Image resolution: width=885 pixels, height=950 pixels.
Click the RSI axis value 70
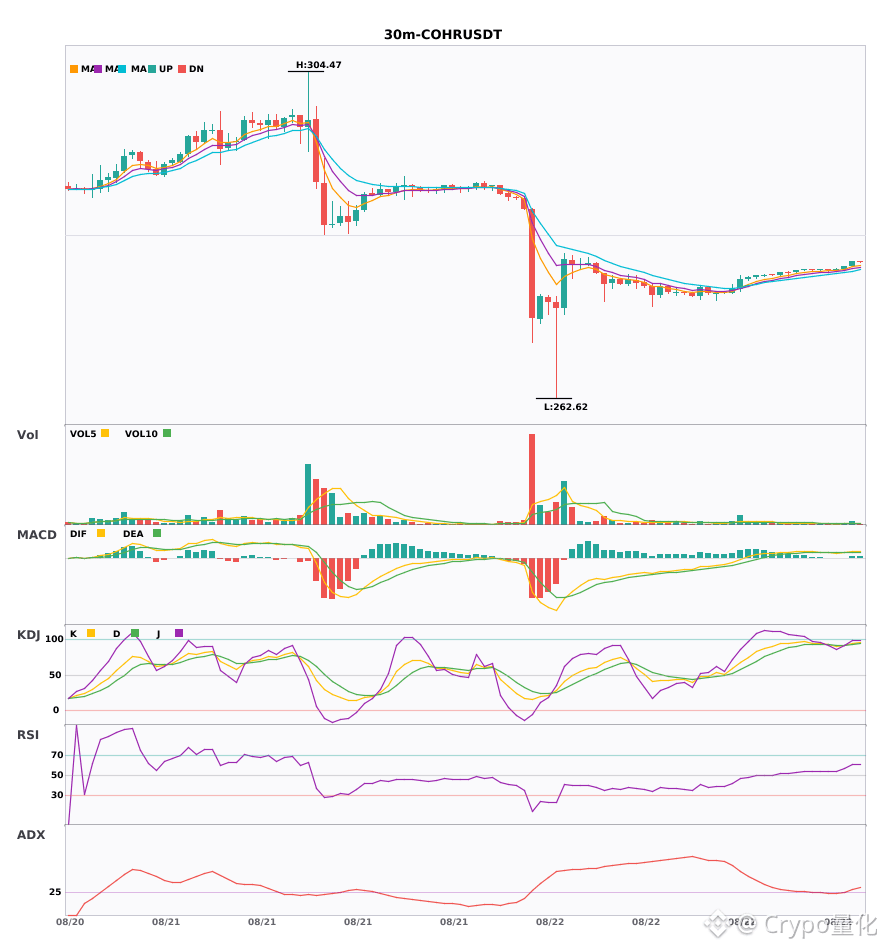pyautogui.click(x=57, y=755)
